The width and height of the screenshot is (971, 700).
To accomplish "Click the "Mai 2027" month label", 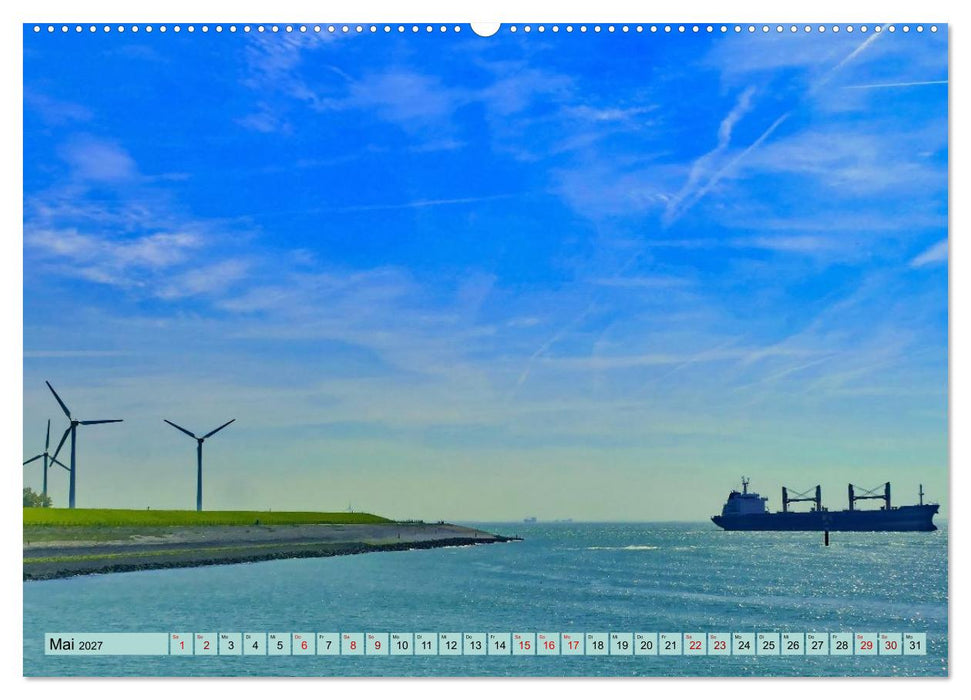I will 76,644.
